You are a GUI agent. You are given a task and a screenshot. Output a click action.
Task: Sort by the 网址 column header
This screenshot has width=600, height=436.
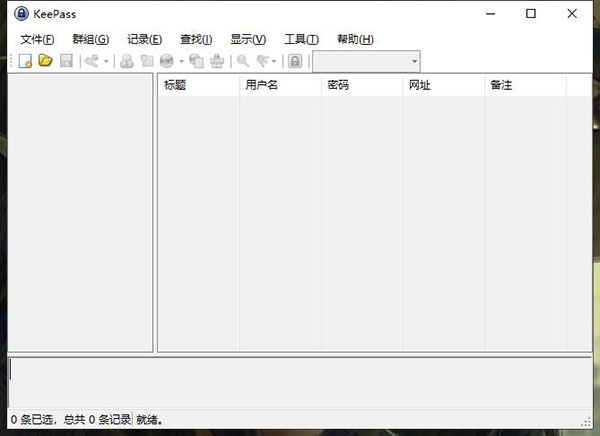[444, 85]
